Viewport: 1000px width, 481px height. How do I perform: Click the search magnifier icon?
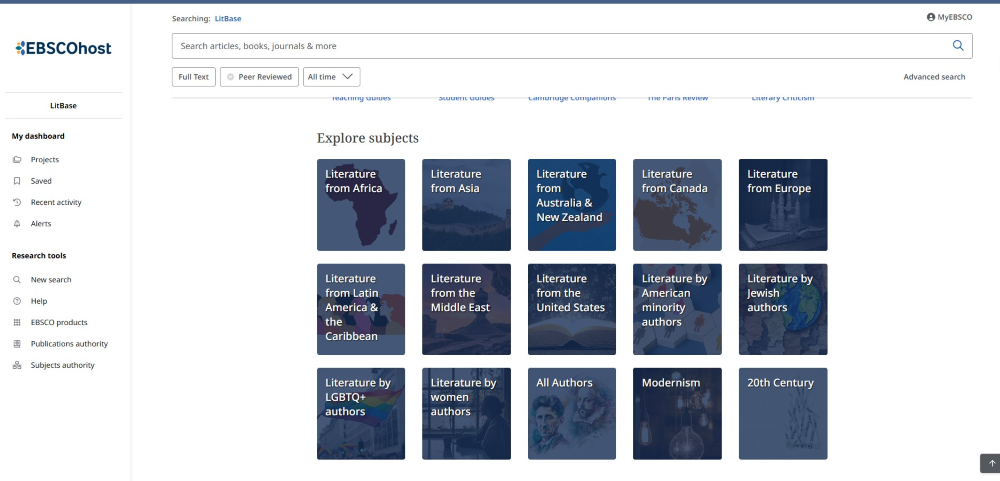[x=957, y=45]
